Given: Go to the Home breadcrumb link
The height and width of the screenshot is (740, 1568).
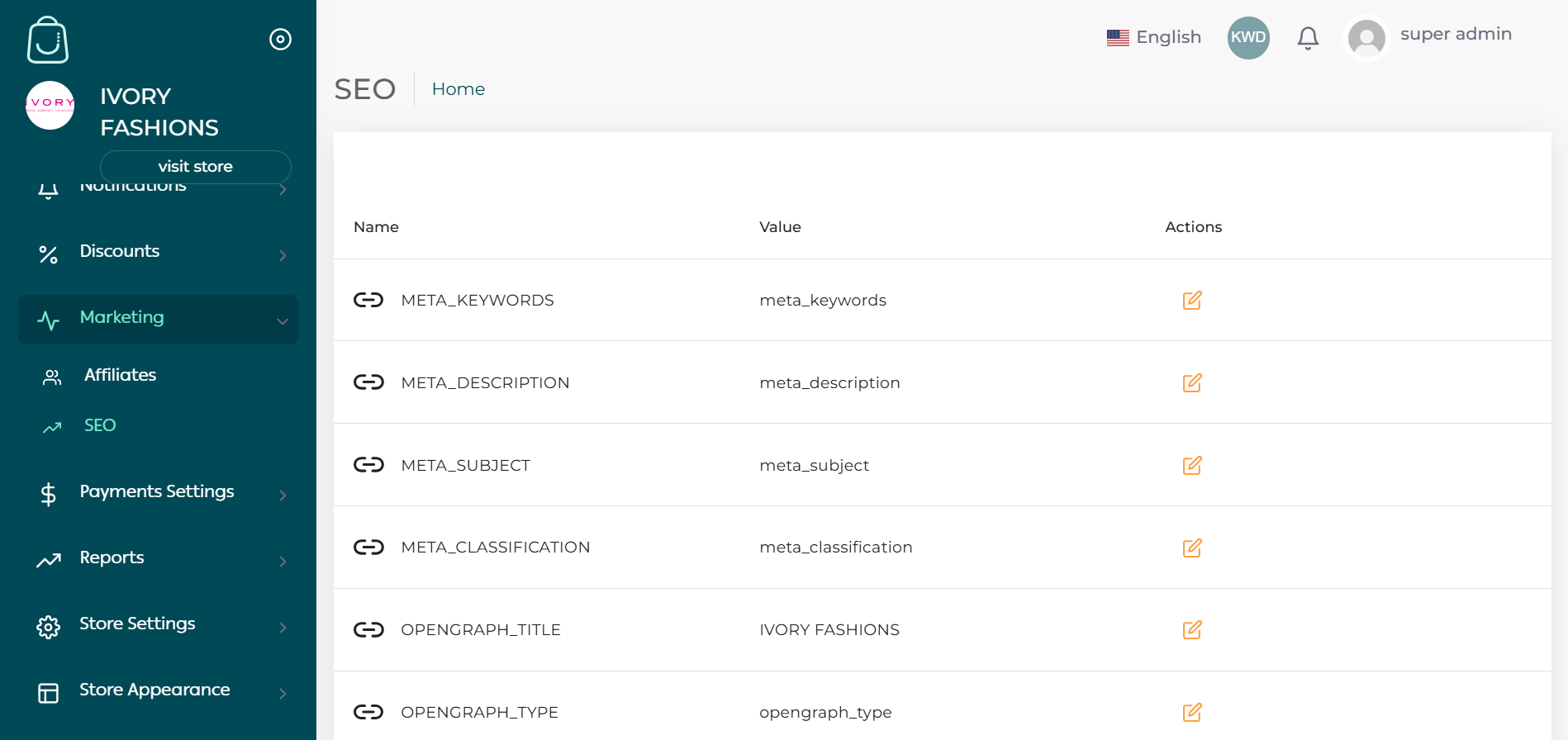Looking at the screenshot, I should 459,89.
